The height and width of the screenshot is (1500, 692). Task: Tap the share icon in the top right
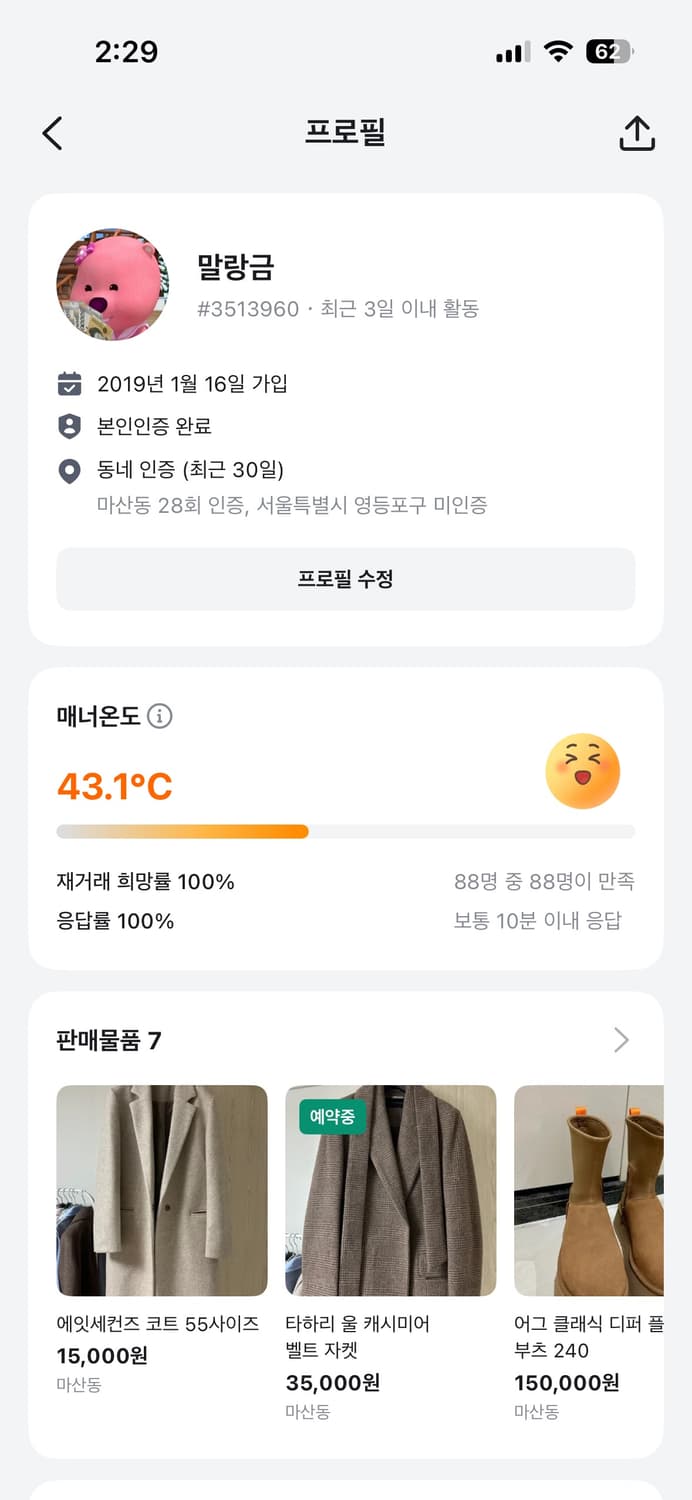[x=639, y=133]
